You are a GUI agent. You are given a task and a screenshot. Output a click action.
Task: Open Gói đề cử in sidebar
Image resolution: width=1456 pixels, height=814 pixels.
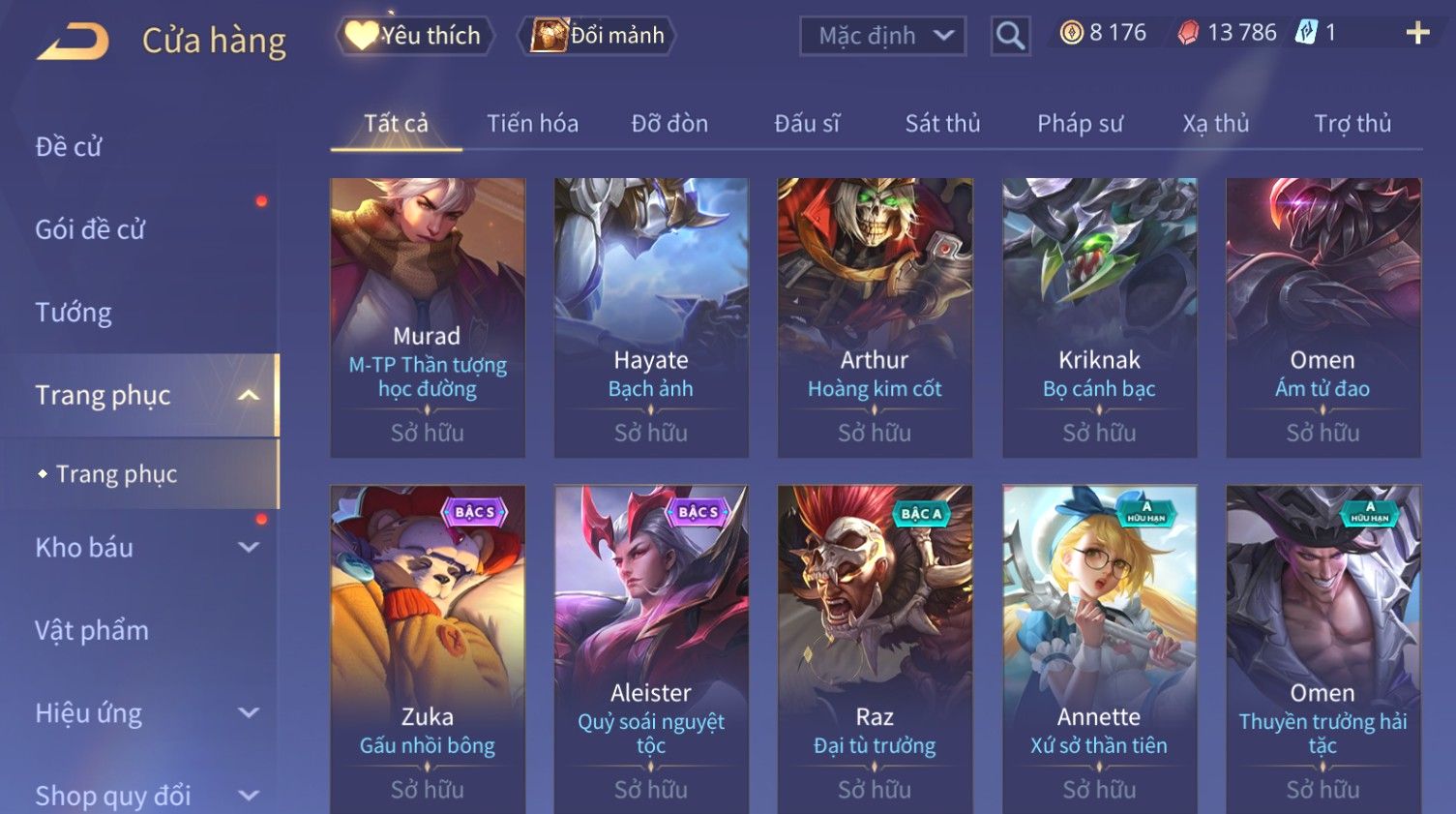coord(90,229)
